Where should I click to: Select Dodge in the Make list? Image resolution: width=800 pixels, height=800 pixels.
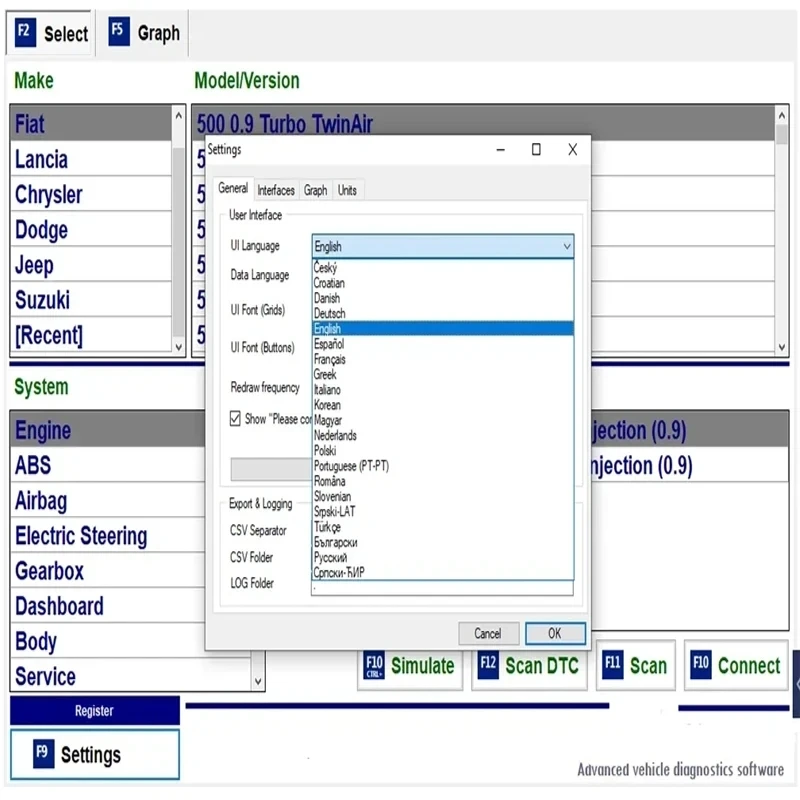click(x=91, y=229)
